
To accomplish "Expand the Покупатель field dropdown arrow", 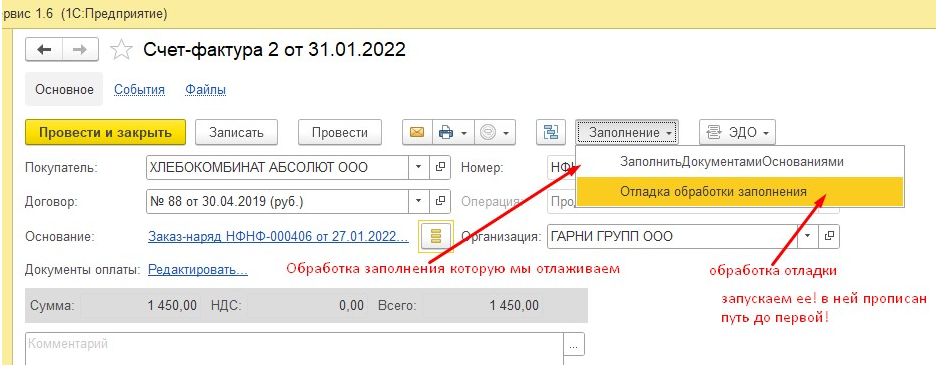I will (x=419, y=168).
